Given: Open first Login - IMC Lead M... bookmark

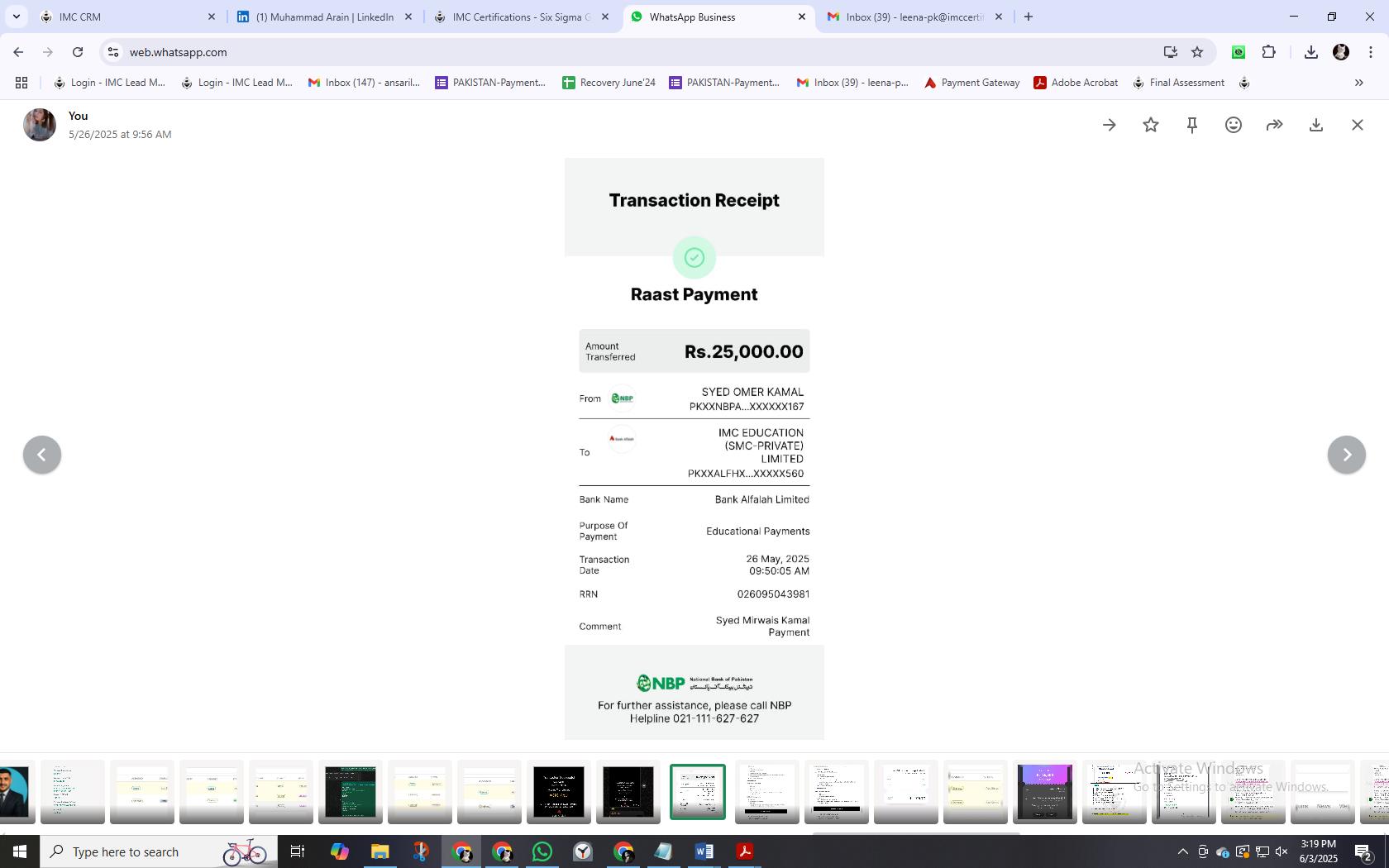Looking at the screenshot, I should pyautogui.click(x=109, y=83).
